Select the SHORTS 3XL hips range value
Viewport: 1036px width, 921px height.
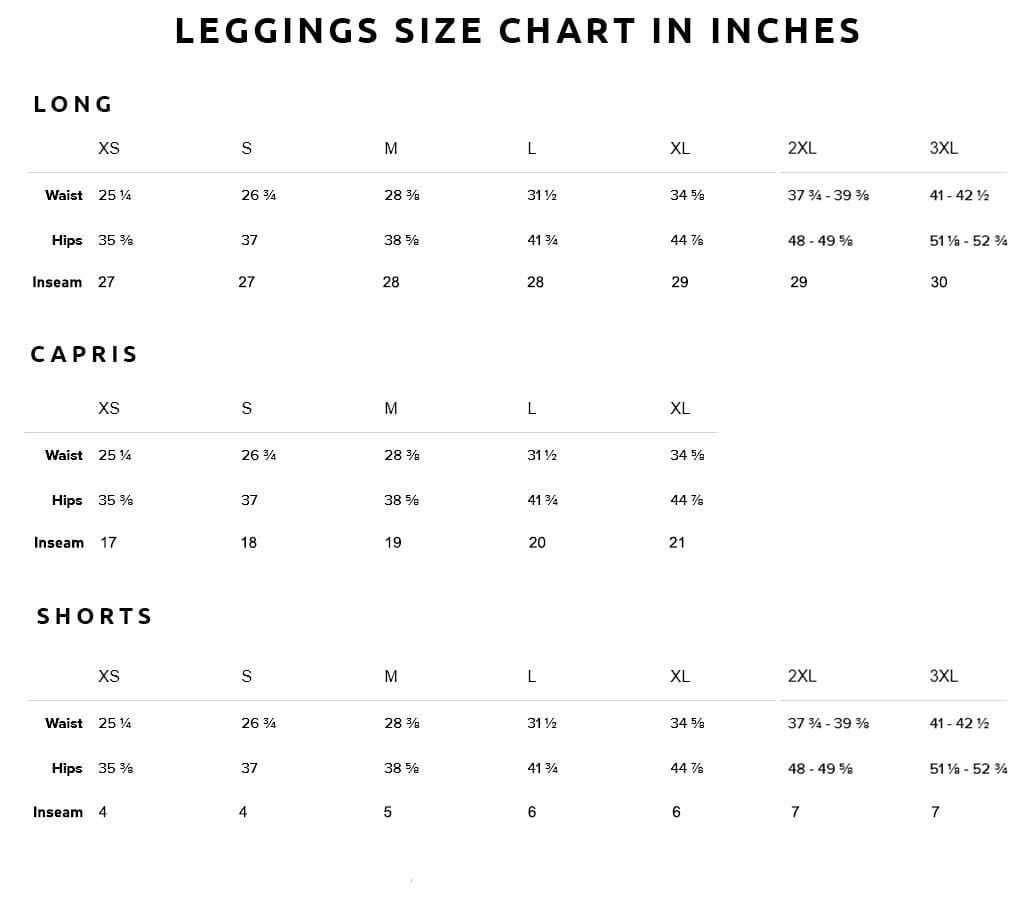click(x=967, y=768)
